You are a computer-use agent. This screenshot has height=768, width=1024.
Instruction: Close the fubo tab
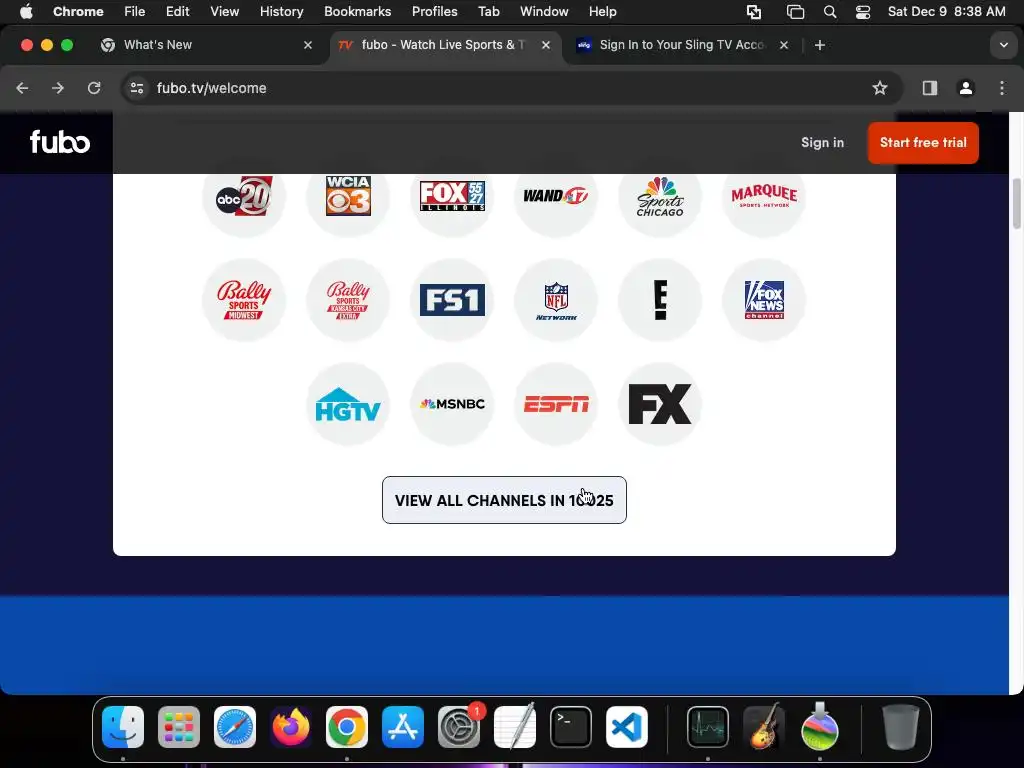coord(546,45)
